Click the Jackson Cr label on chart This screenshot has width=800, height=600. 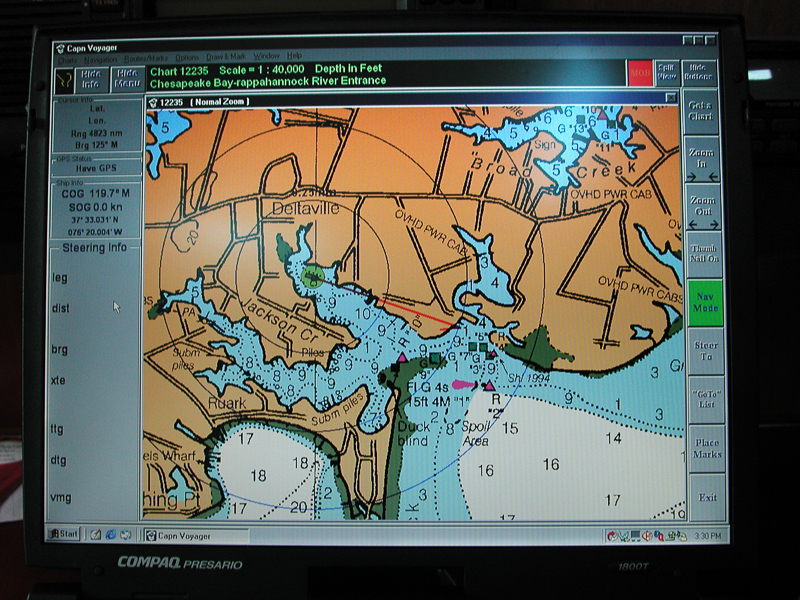[x=280, y=322]
